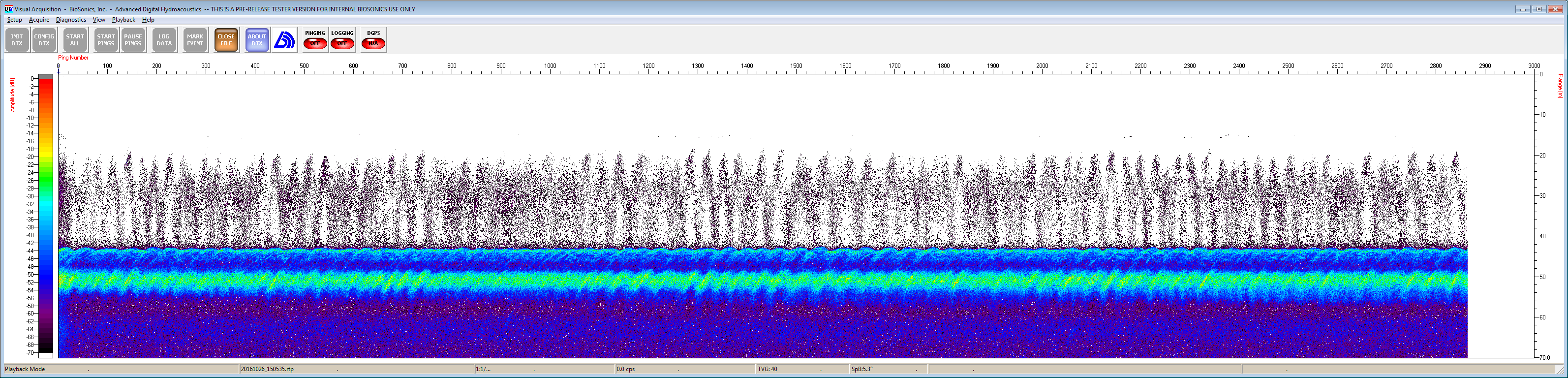Click the 70.0 range label at bottom right
Image resolution: width=1568 pixels, height=378 pixels.
point(1544,357)
